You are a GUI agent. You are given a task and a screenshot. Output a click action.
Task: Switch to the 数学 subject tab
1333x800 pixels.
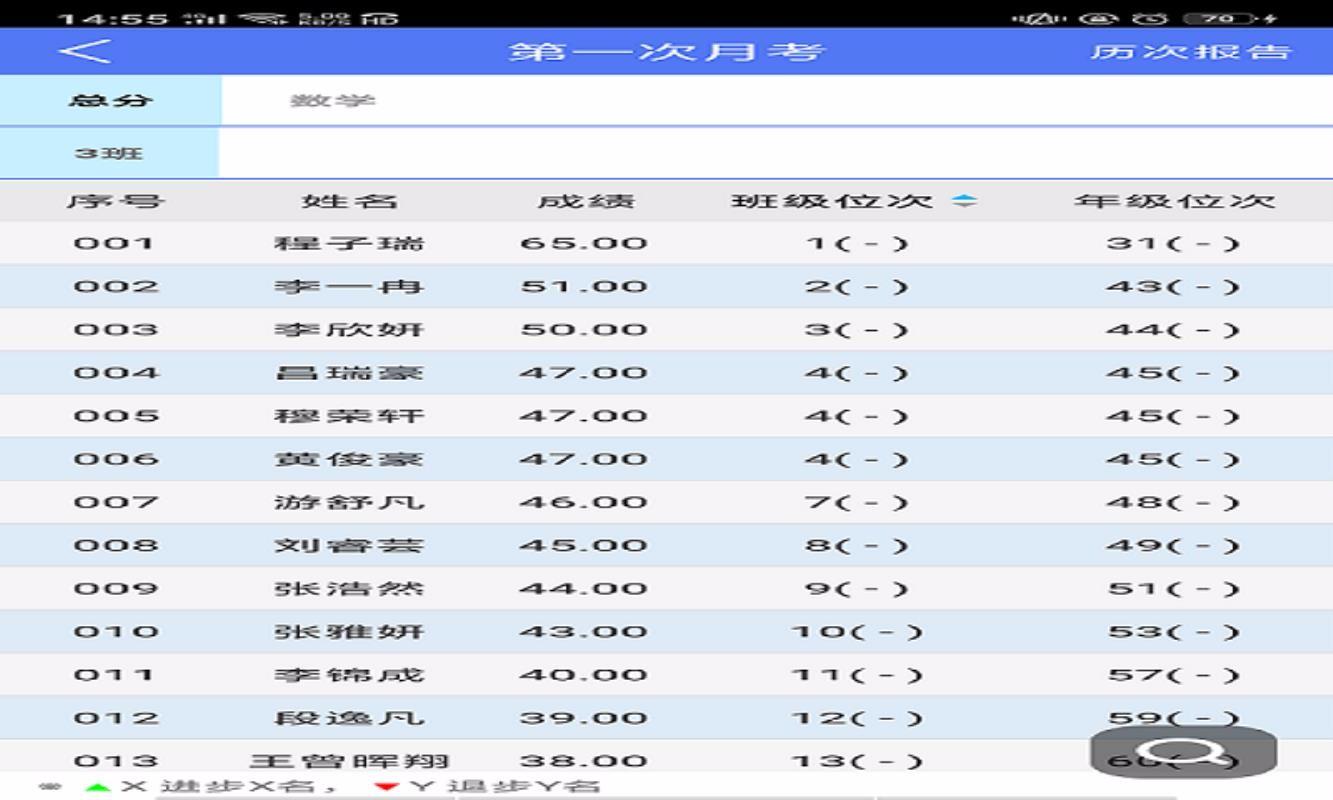tap(333, 101)
